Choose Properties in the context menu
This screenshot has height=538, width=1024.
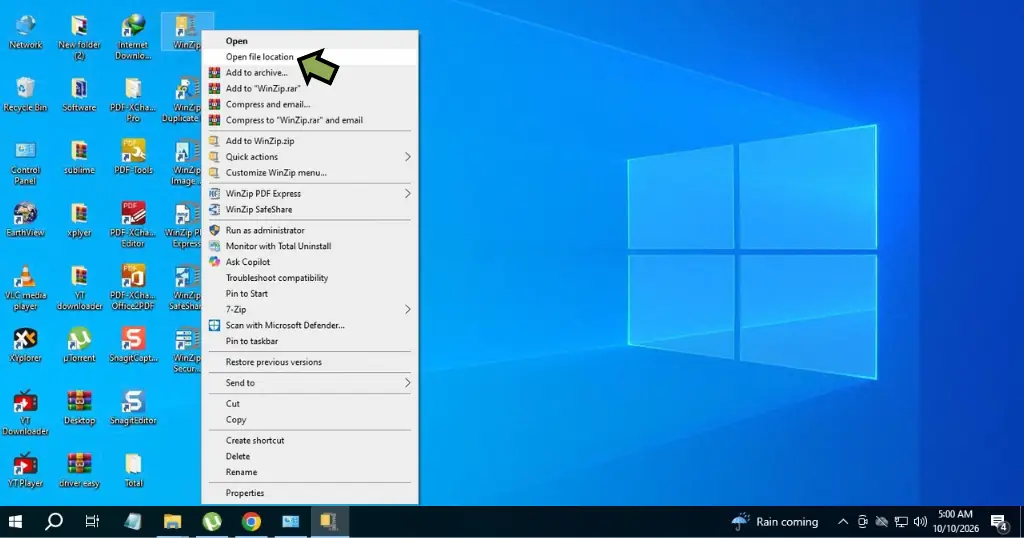point(310,493)
